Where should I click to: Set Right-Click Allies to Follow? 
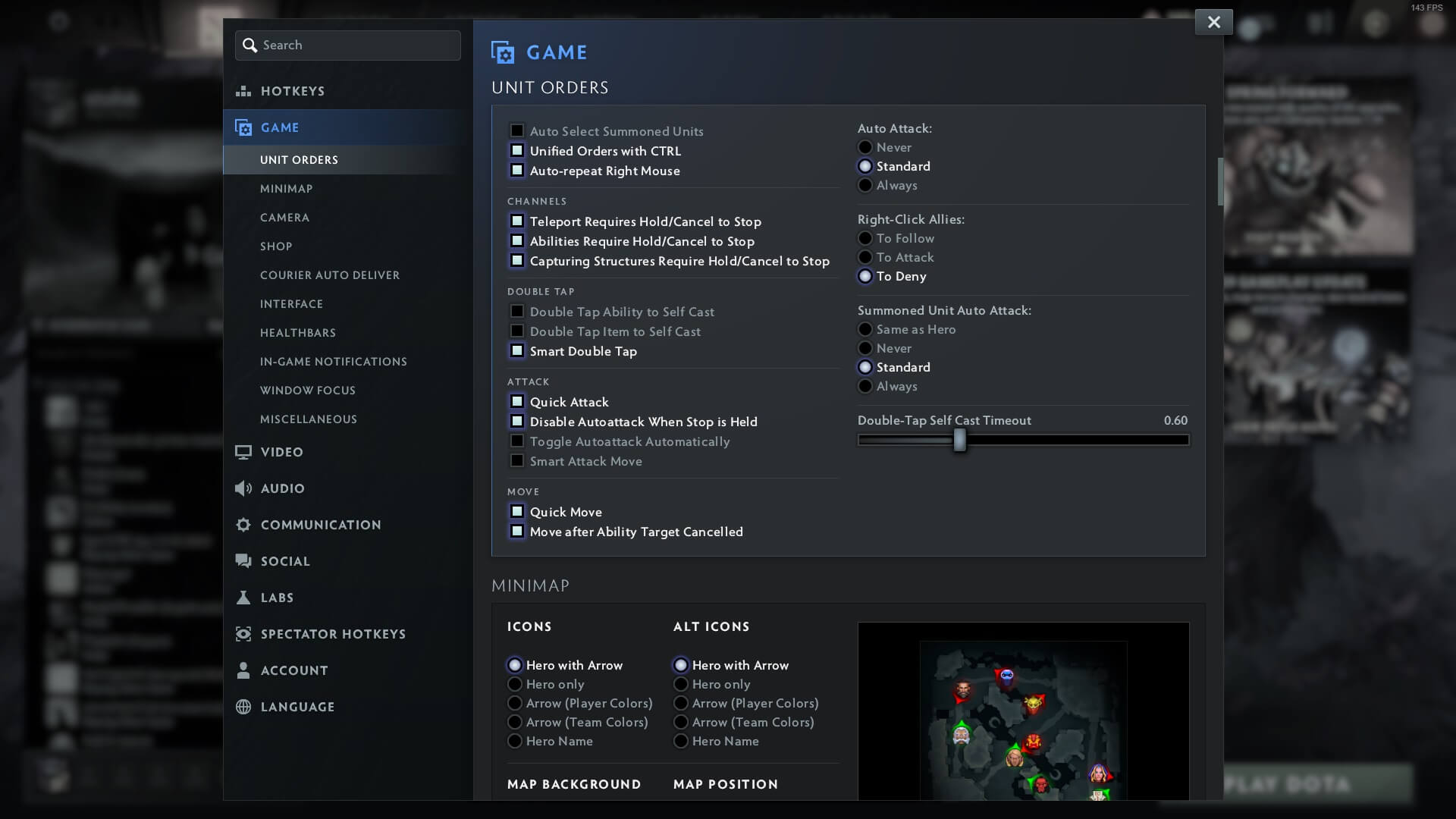(865, 238)
